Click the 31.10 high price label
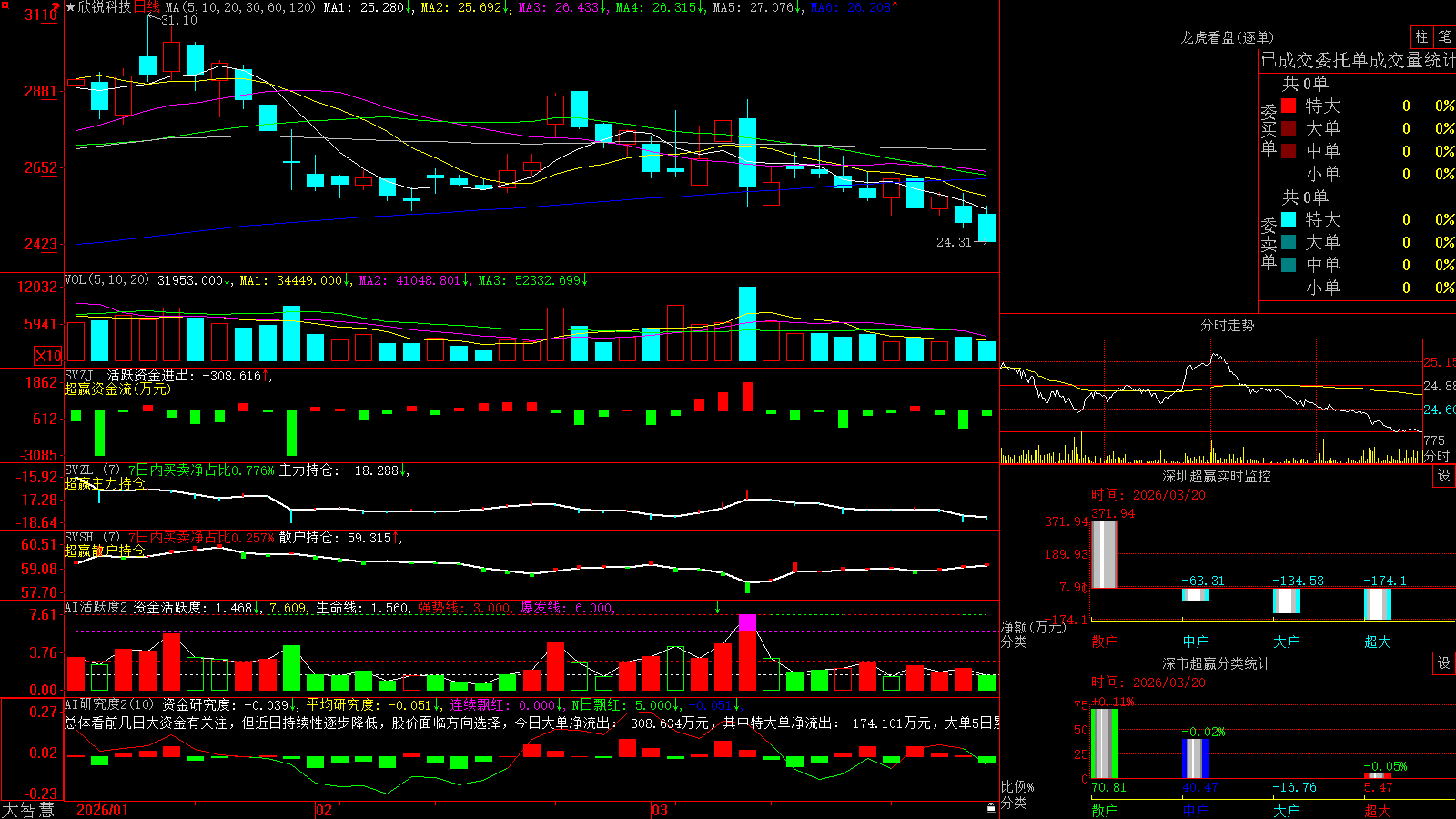 click(x=178, y=20)
